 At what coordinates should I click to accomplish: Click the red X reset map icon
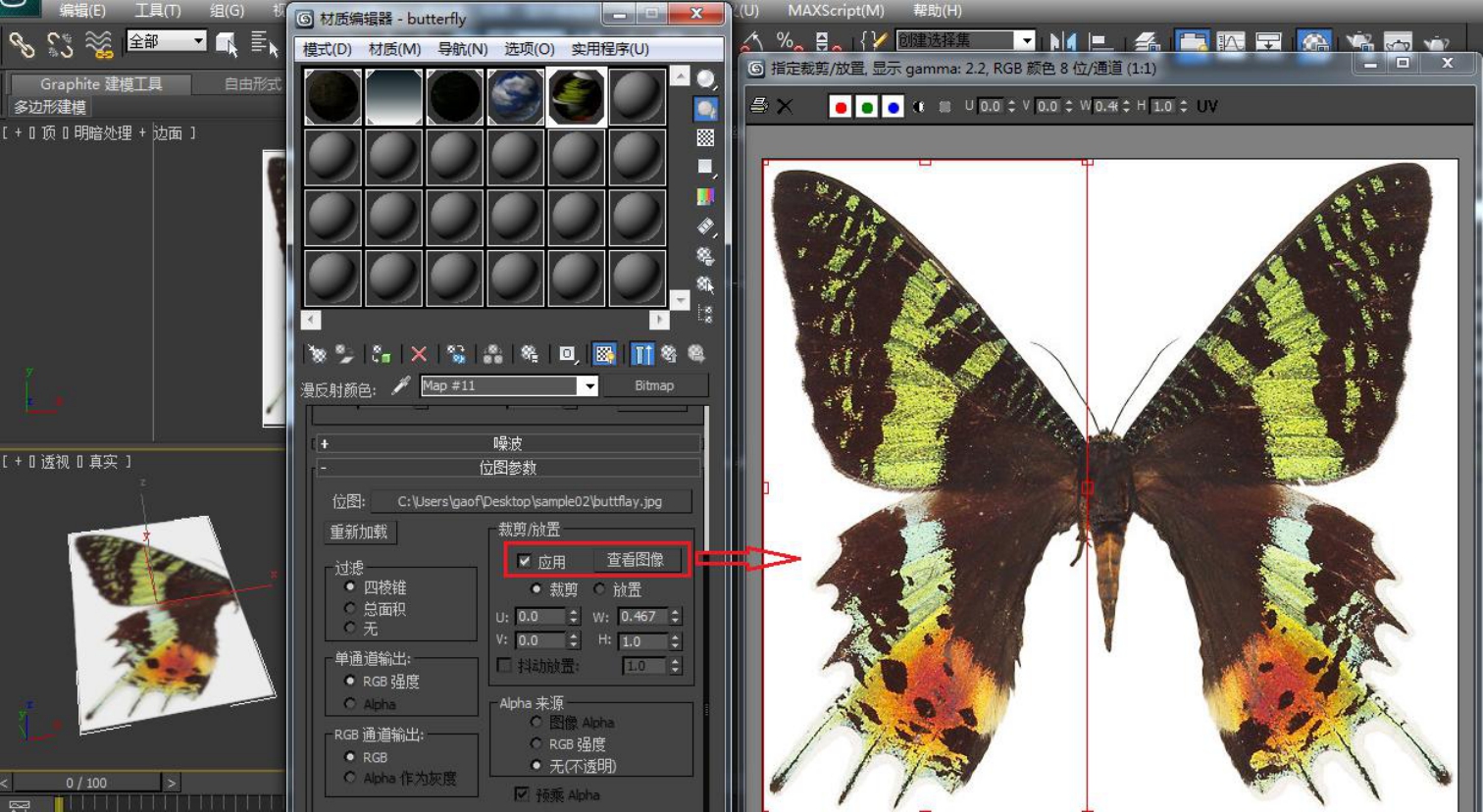point(419,354)
